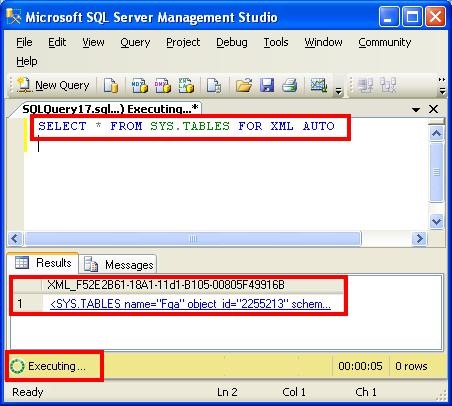
Task: Open the Tools menu
Action: [x=276, y=42]
